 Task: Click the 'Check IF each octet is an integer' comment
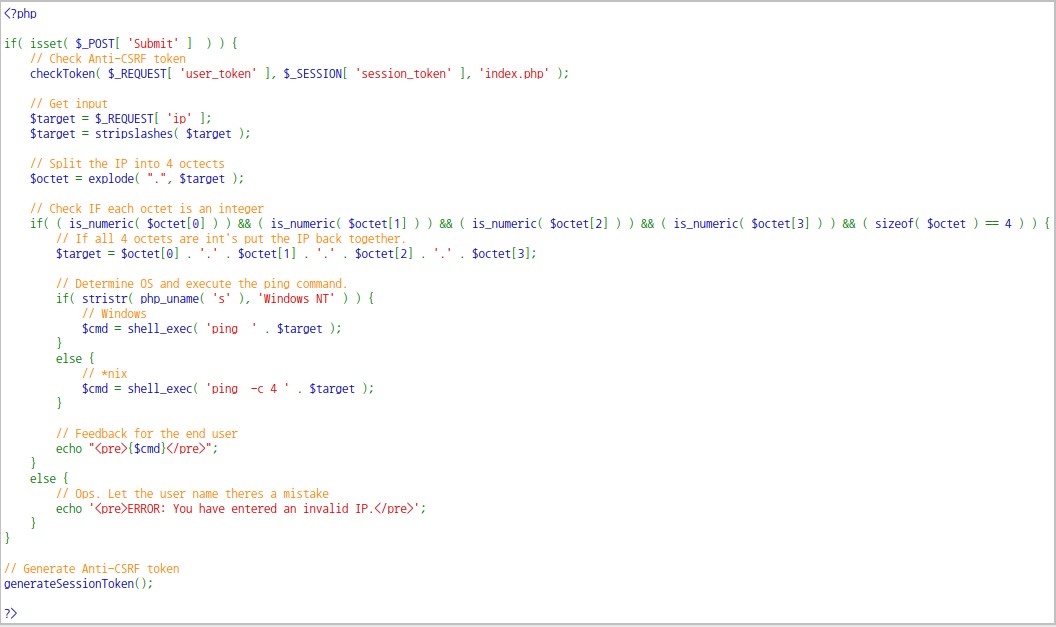click(147, 209)
